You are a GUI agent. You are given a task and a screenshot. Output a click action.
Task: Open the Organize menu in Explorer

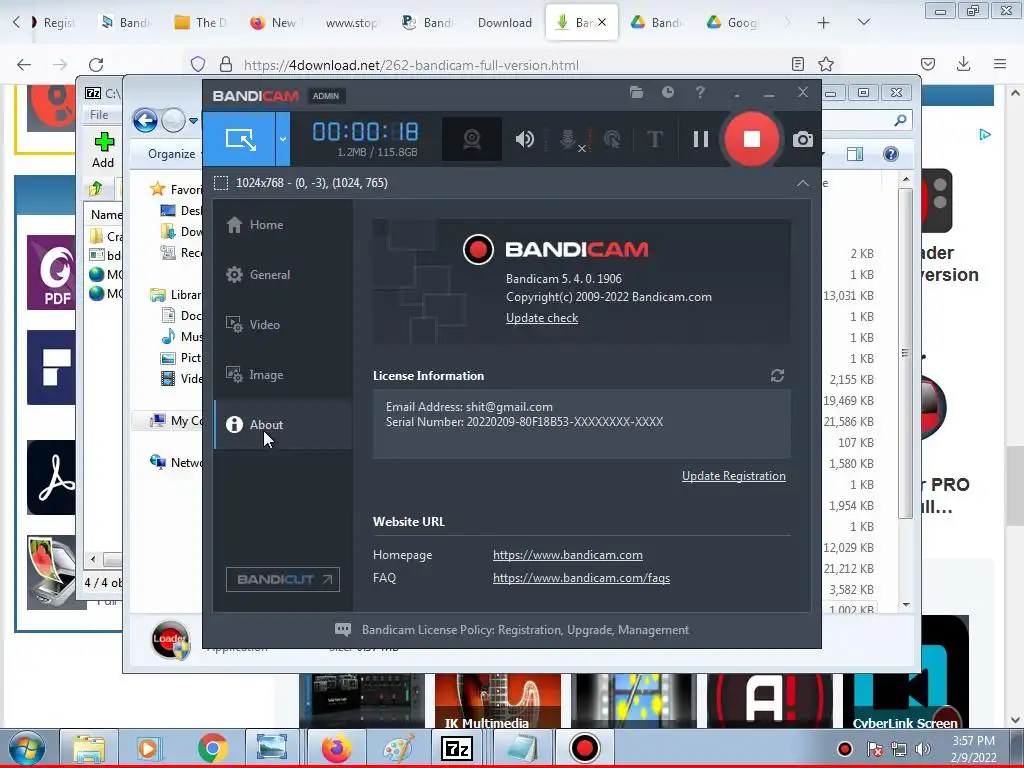point(171,154)
